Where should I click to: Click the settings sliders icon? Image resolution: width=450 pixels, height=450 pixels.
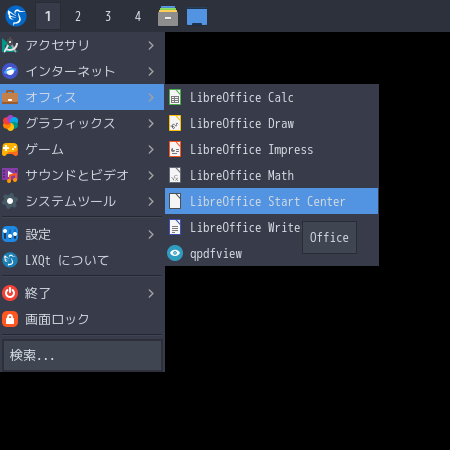pyautogui.click(x=10, y=234)
